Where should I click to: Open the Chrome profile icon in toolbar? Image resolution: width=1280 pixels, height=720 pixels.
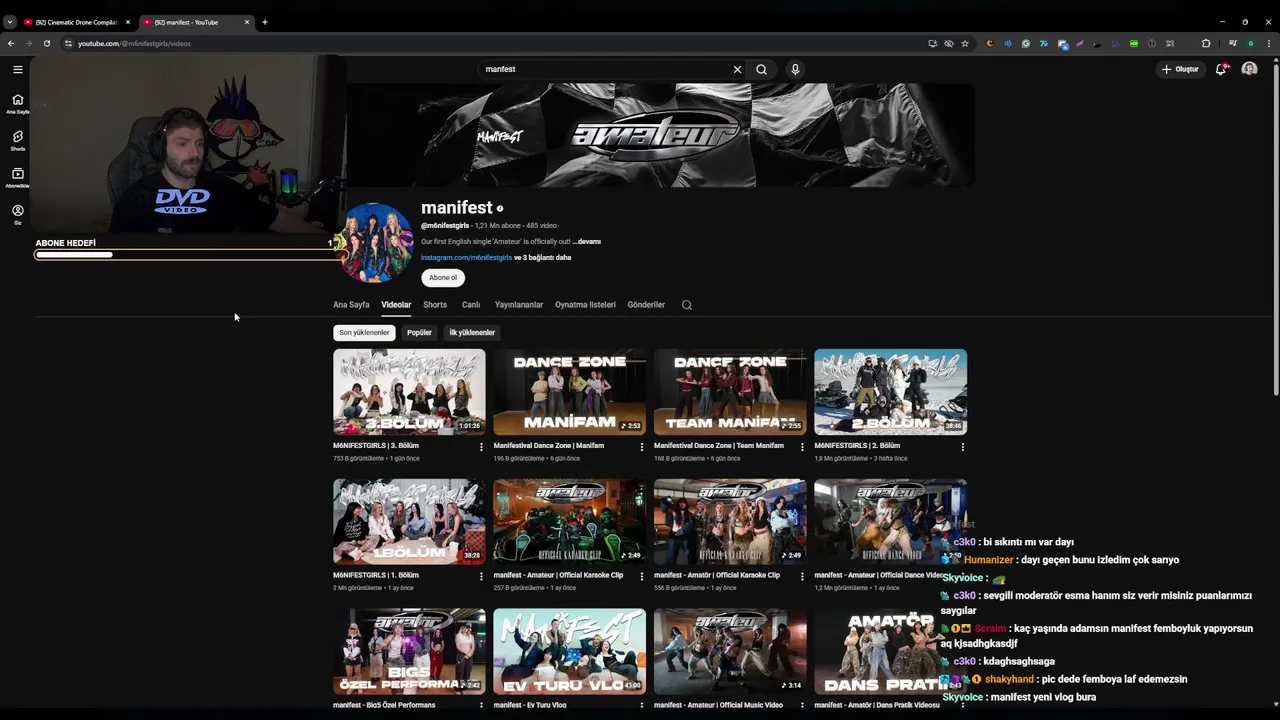point(1251,43)
